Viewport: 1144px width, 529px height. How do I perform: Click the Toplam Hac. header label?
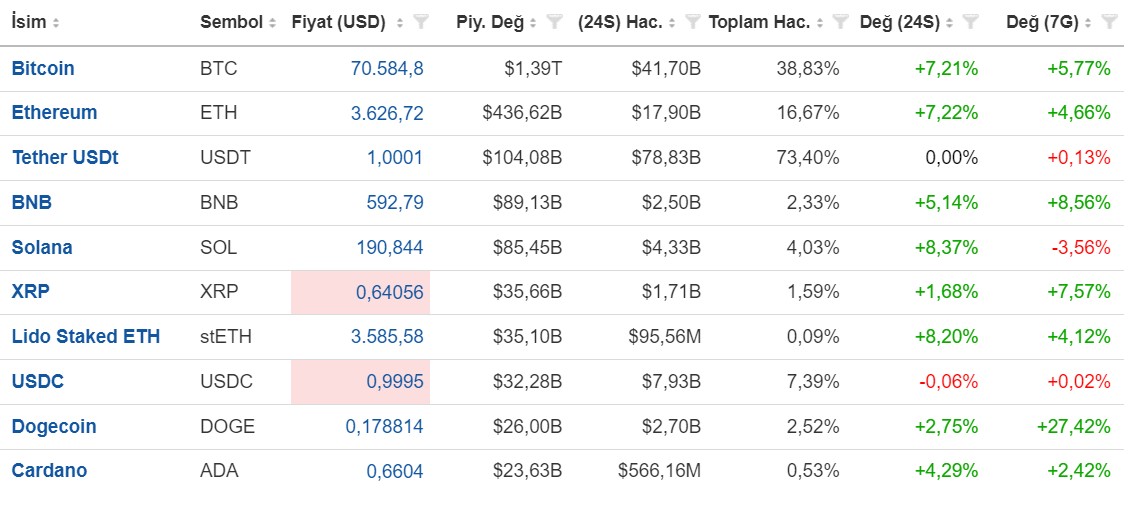pos(760,23)
